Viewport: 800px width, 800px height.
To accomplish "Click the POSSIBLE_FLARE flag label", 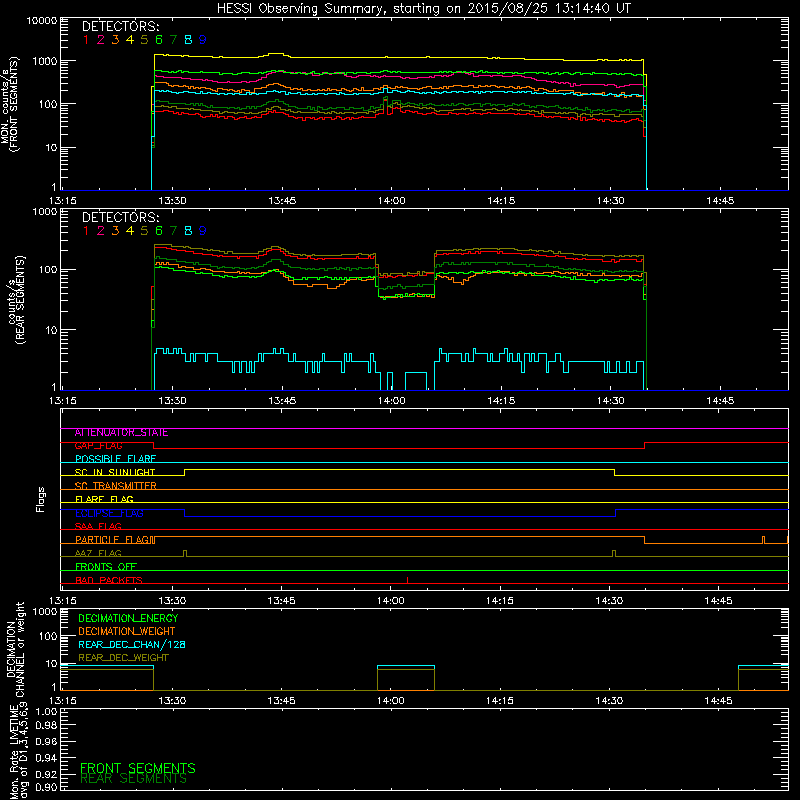I will [x=115, y=459].
